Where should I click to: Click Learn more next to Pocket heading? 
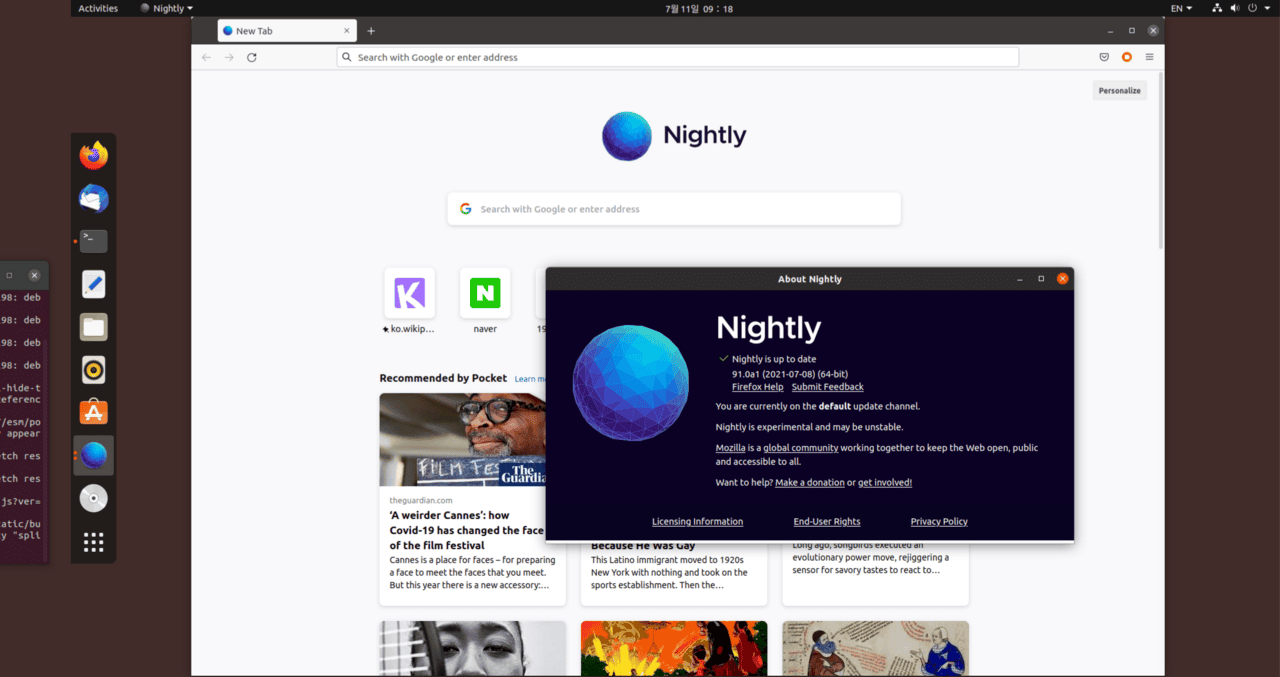530,379
